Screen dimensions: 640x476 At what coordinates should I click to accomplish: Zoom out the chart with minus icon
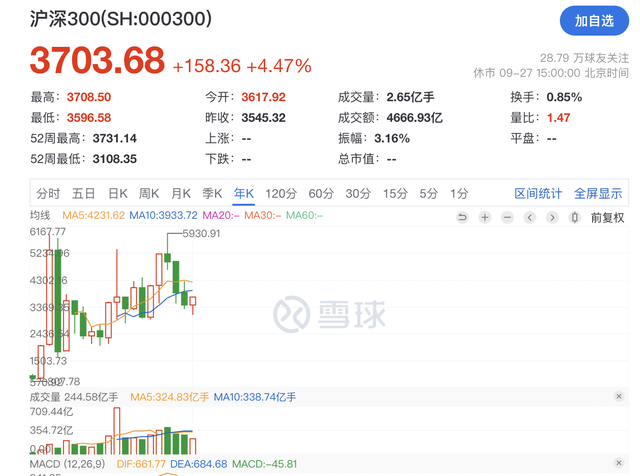click(507, 218)
